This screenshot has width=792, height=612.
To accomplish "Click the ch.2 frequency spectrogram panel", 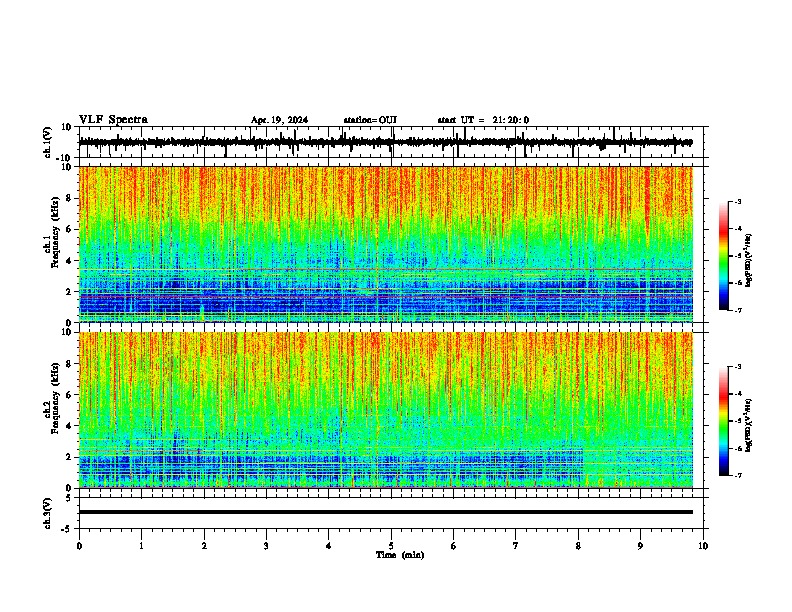I will [x=386, y=410].
